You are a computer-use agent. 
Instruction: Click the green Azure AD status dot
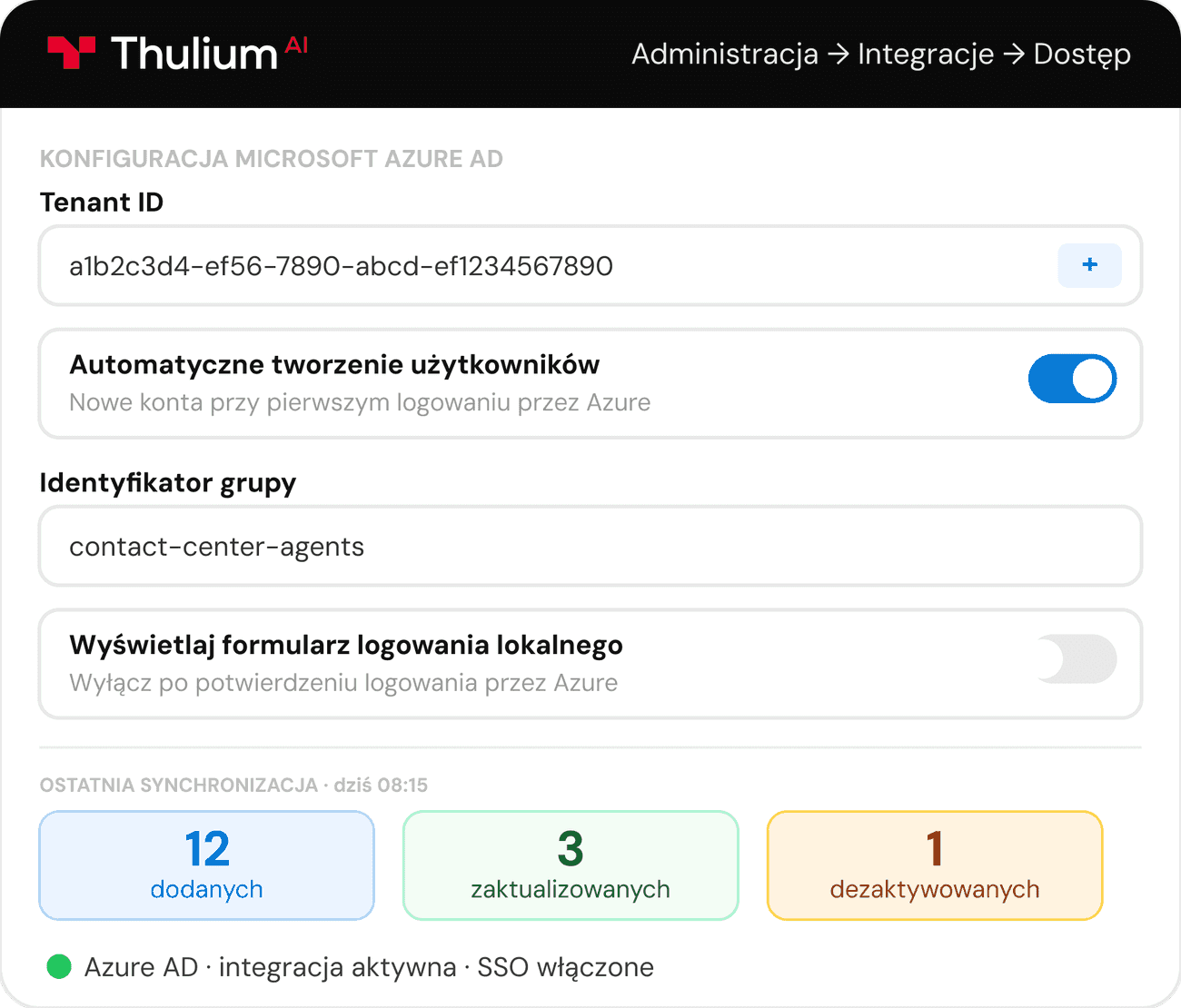59,966
